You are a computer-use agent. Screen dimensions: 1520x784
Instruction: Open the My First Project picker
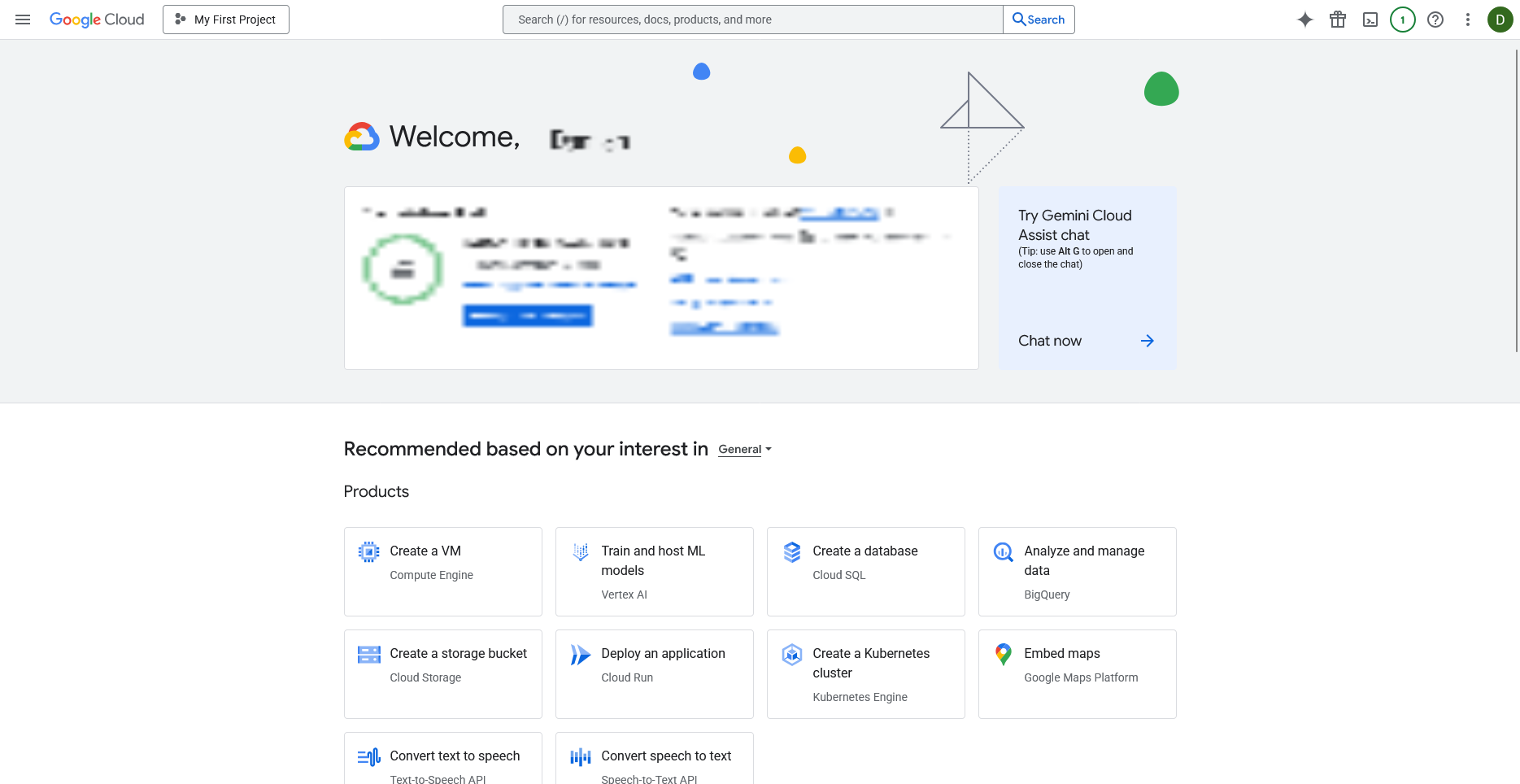tap(226, 20)
